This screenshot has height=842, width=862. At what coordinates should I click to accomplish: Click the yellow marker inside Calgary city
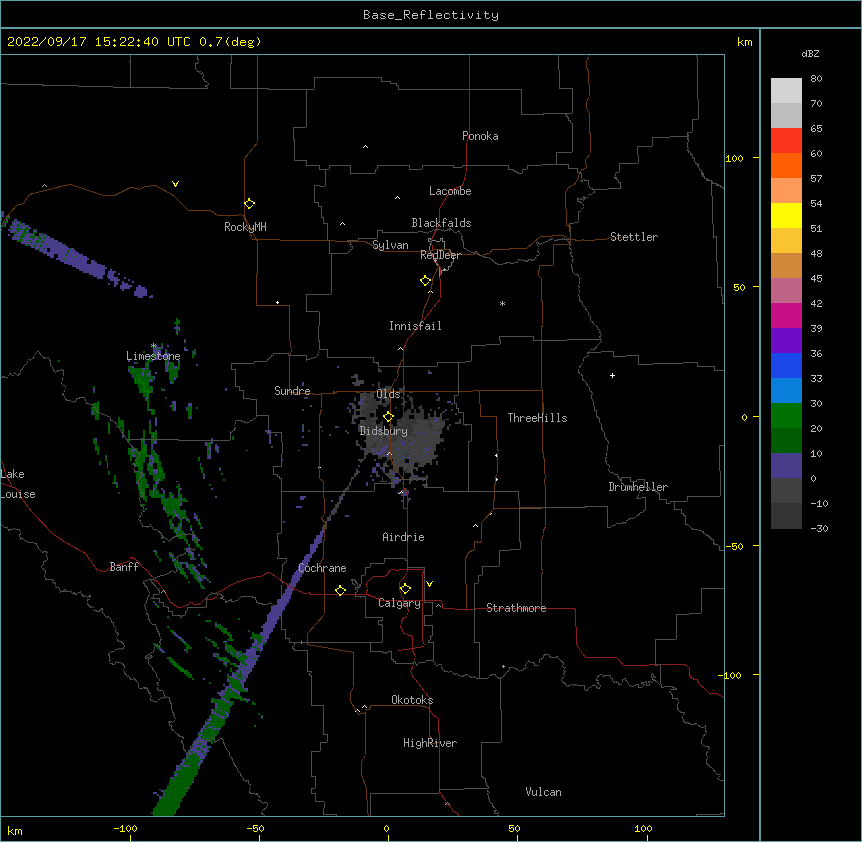405,589
